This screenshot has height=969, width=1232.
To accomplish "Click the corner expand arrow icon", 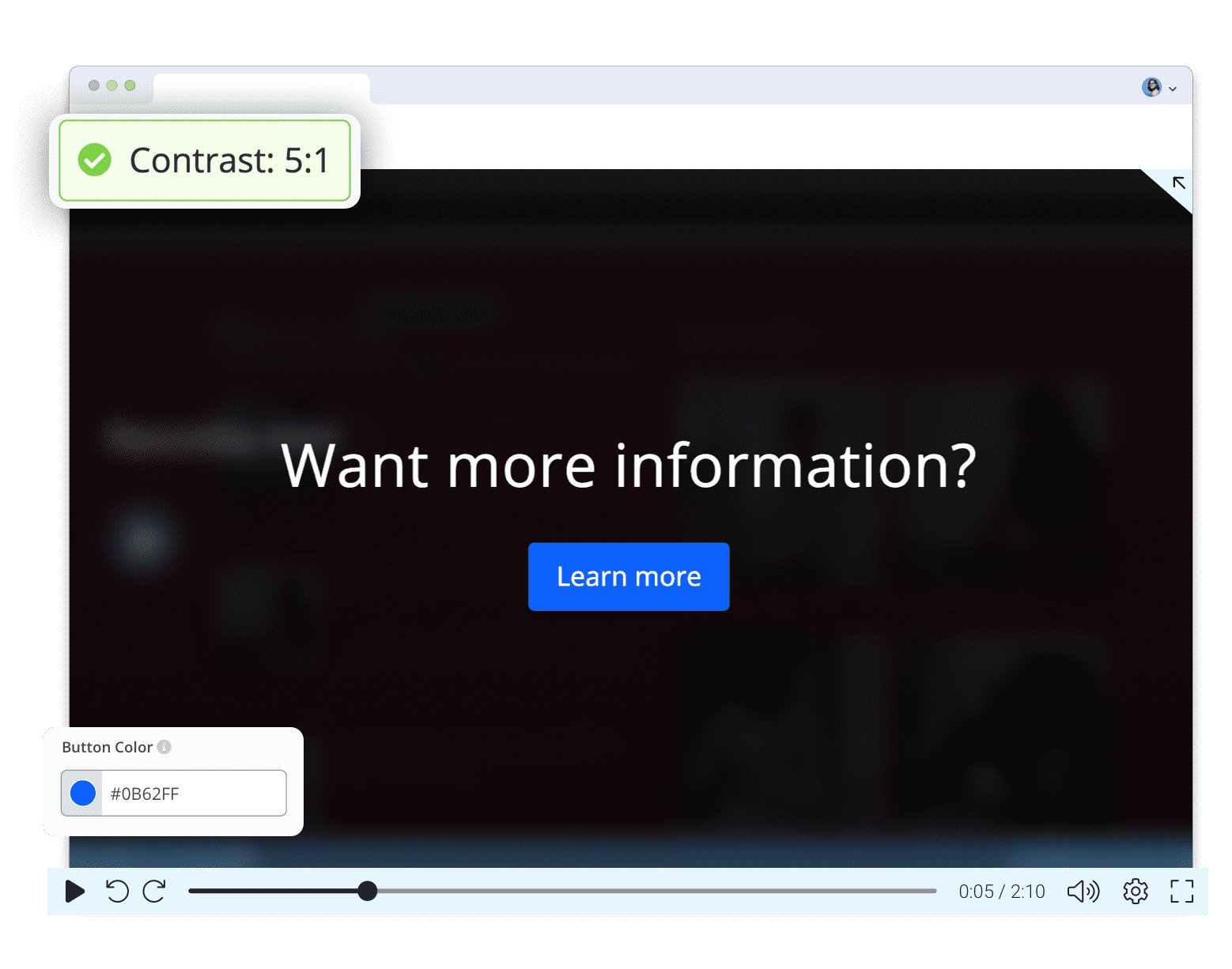I will tap(1178, 183).
